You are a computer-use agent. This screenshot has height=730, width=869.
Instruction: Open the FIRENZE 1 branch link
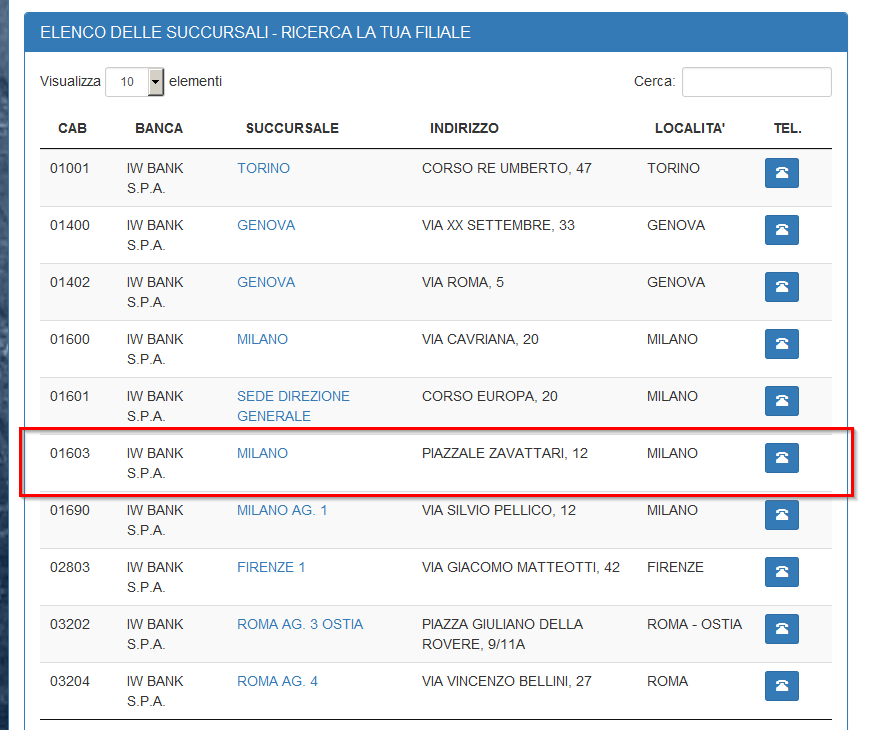(x=271, y=567)
